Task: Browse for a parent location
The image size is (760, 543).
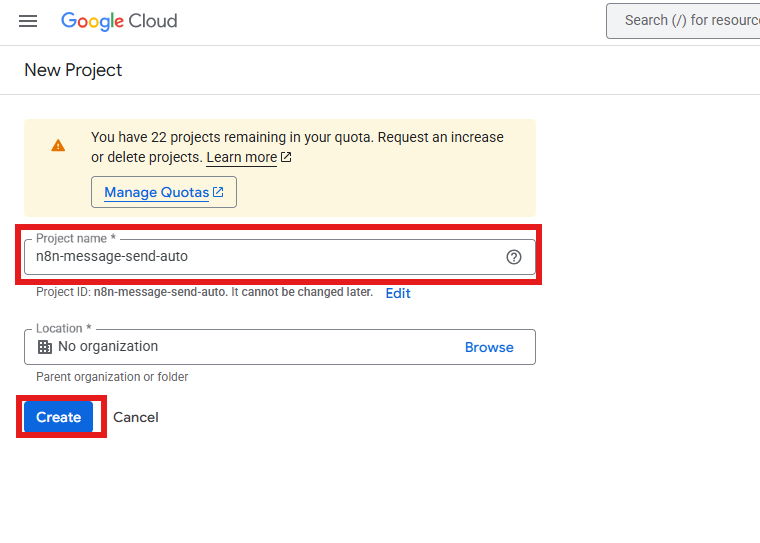Action: [489, 347]
